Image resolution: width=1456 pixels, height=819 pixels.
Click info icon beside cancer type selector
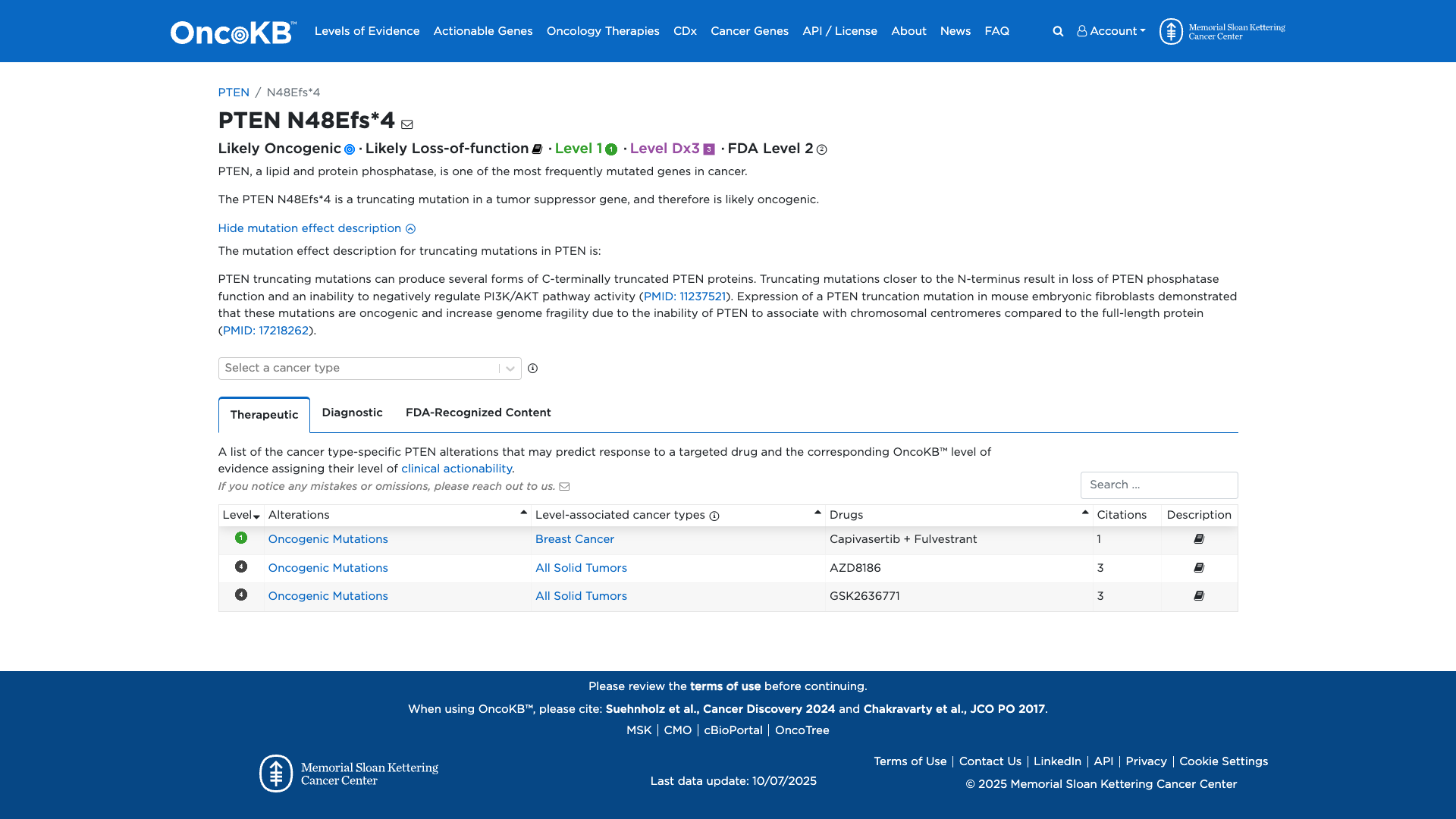coord(533,369)
